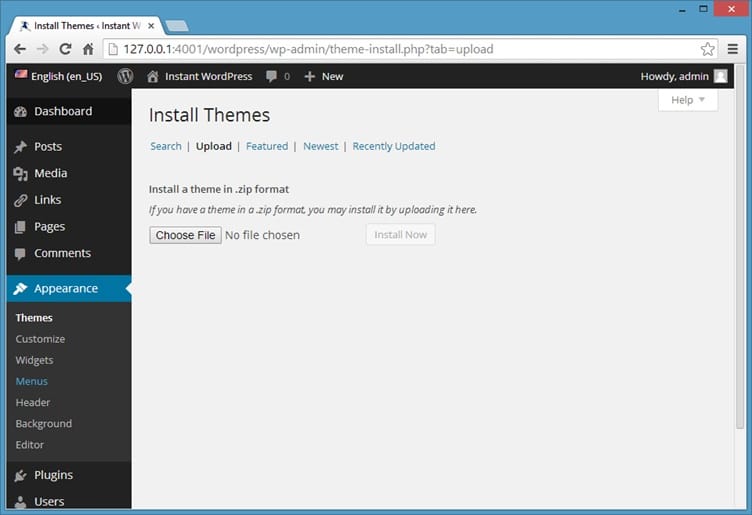Click the Choose File button

185,235
